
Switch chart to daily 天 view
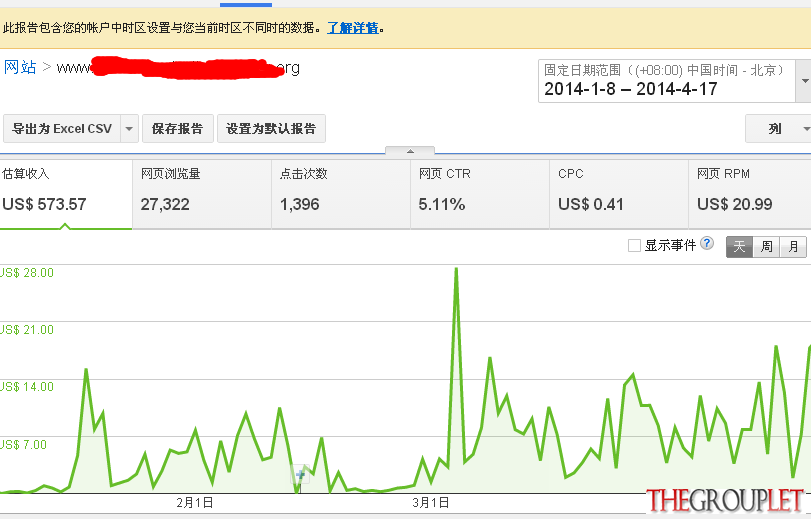(740, 246)
